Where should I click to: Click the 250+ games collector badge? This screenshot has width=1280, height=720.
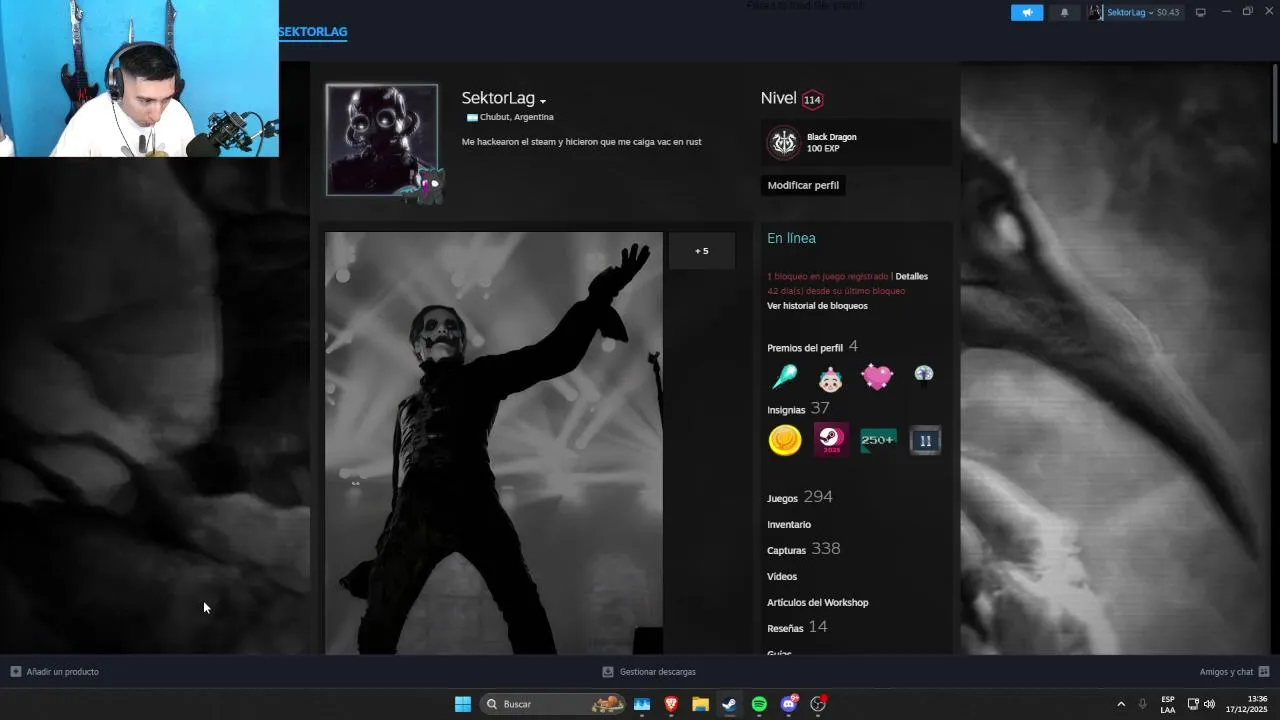878,440
